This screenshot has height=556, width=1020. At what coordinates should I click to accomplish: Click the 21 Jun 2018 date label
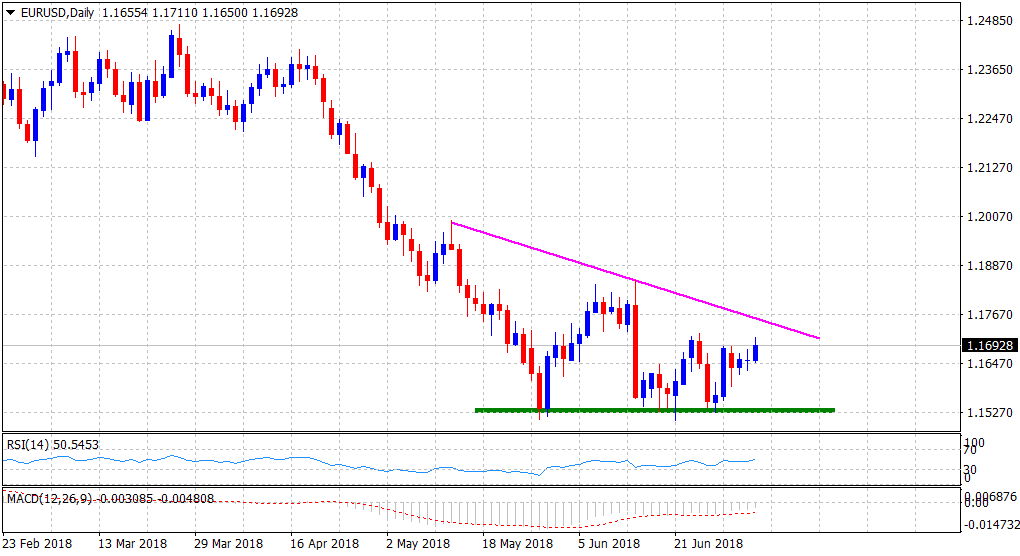point(707,544)
